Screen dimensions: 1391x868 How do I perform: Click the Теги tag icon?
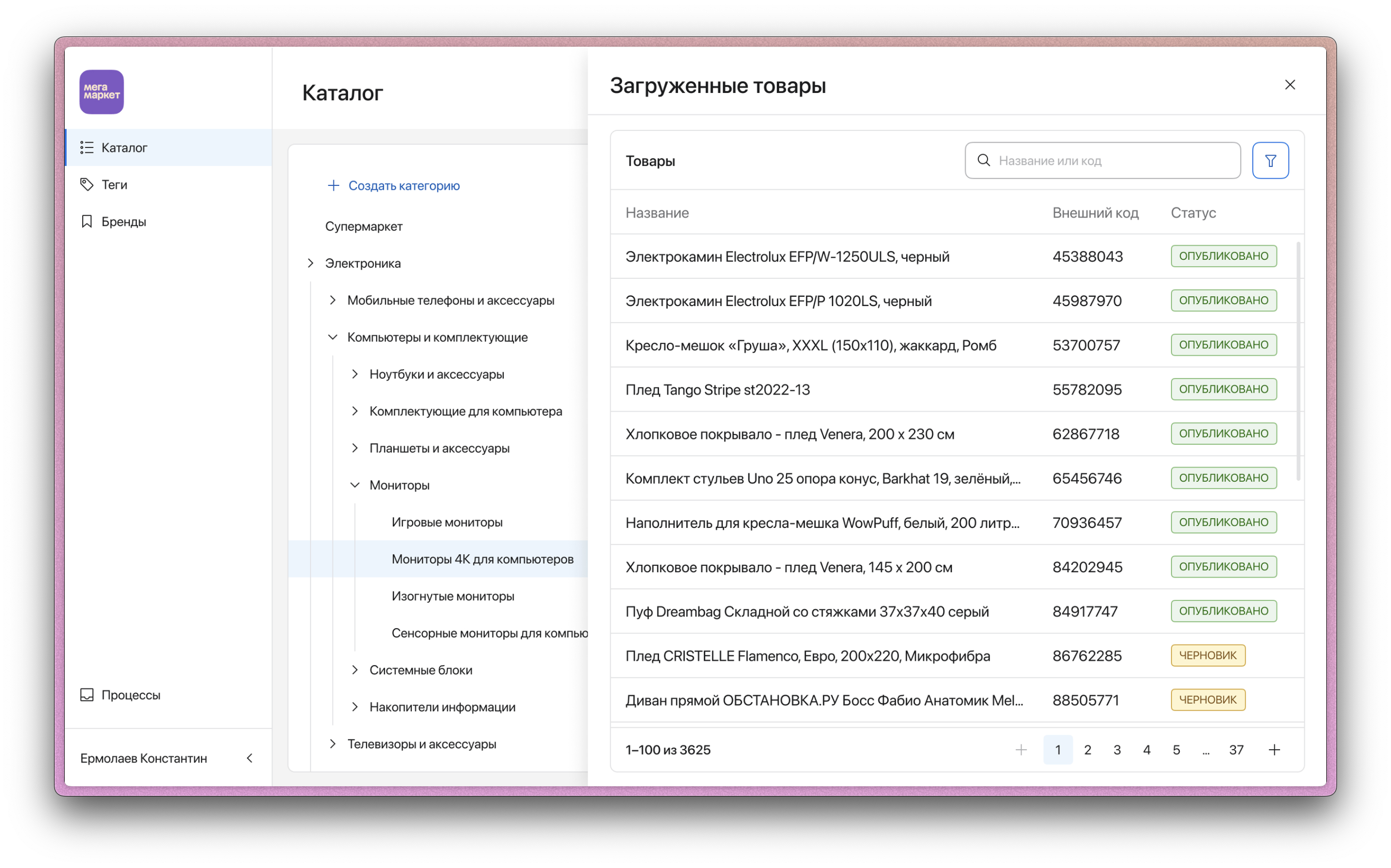click(87, 184)
